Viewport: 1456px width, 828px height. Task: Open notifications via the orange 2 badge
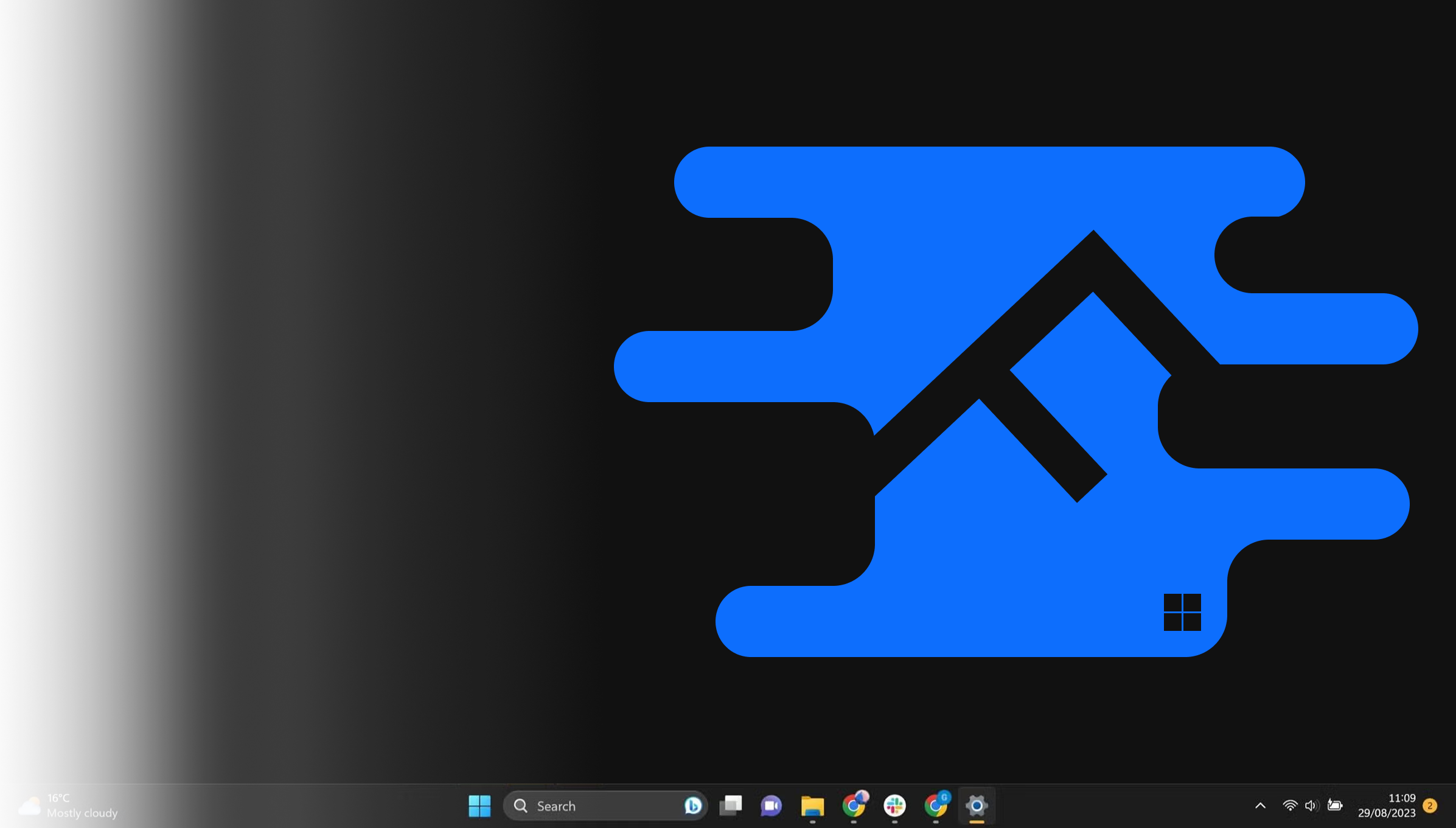tap(1430, 805)
